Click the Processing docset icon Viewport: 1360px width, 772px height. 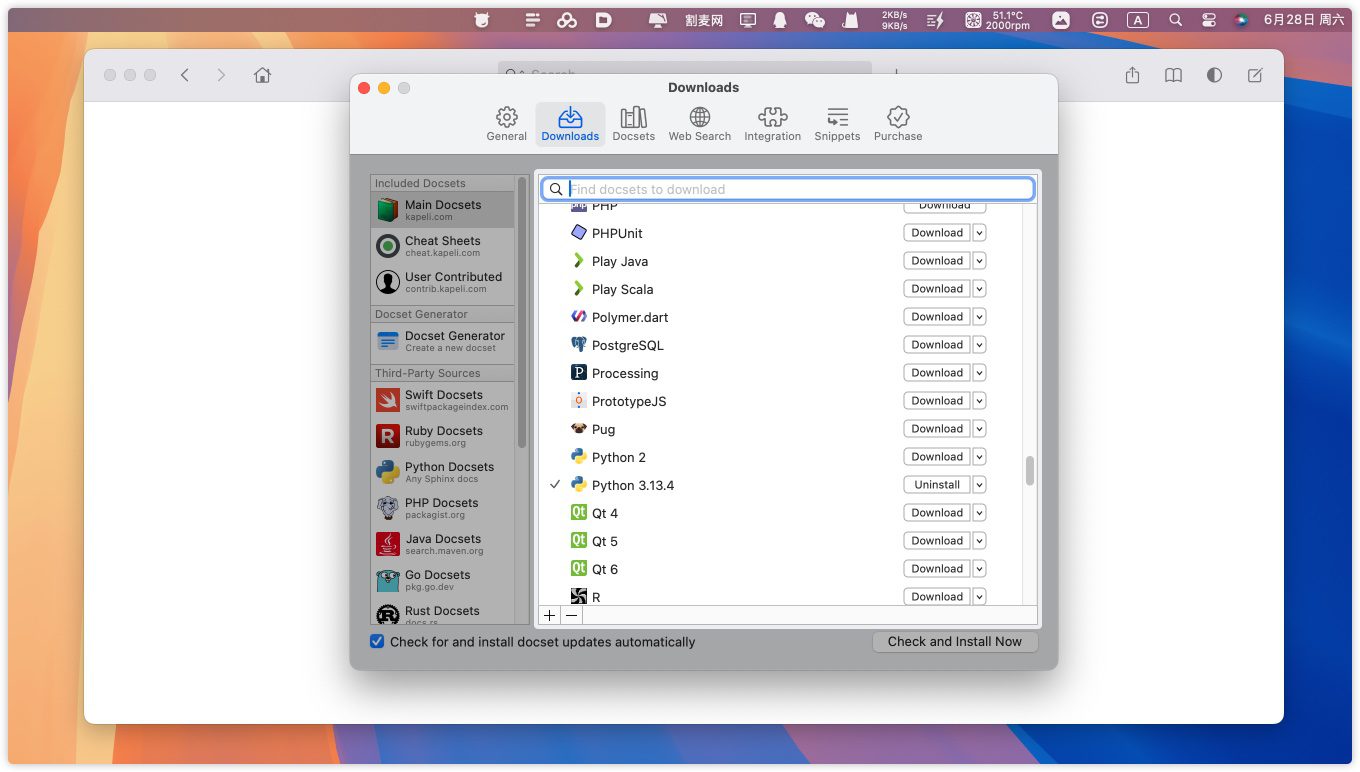tap(578, 372)
